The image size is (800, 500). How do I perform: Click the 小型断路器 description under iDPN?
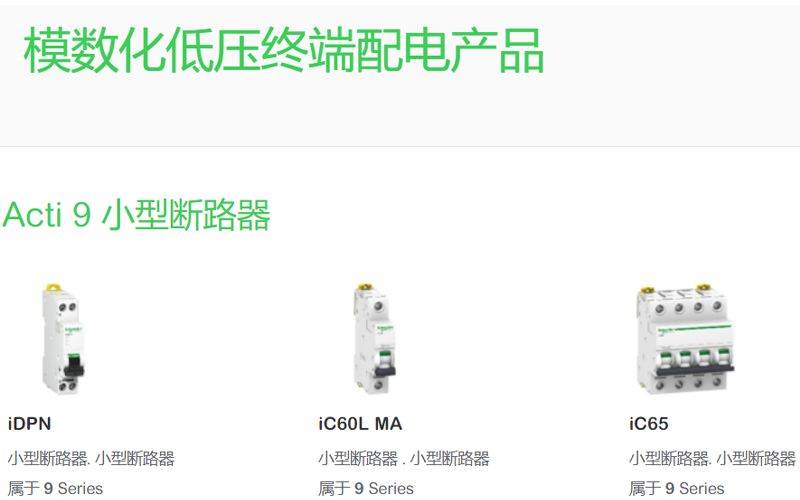click(x=91, y=458)
